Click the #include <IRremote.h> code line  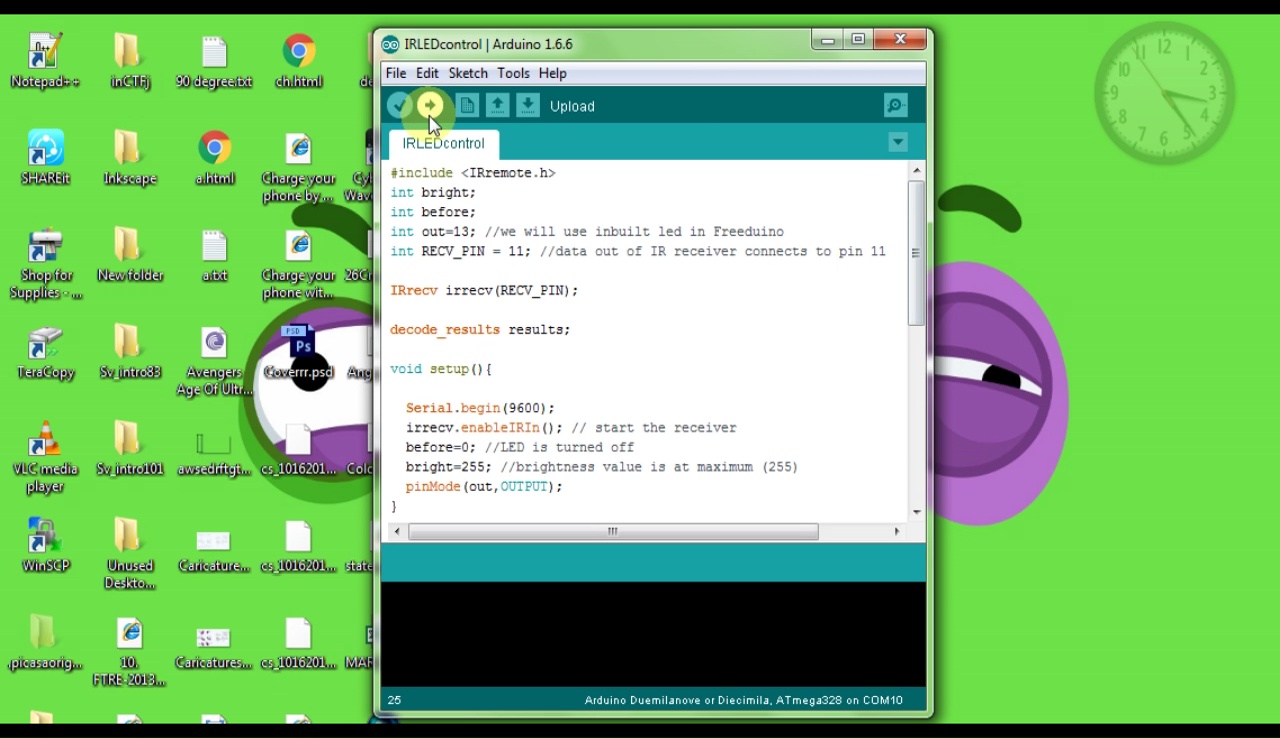[472, 173]
